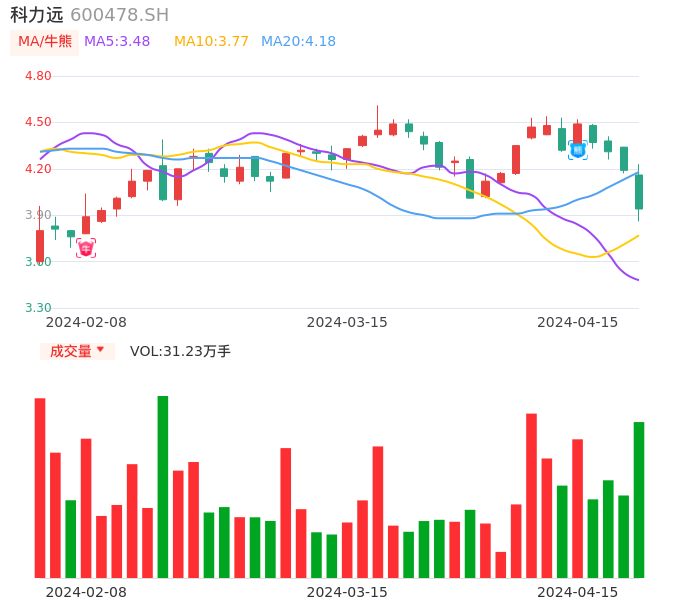
Task: Toggle the MA10:3.77 line legend
Action: click(211, 41)
